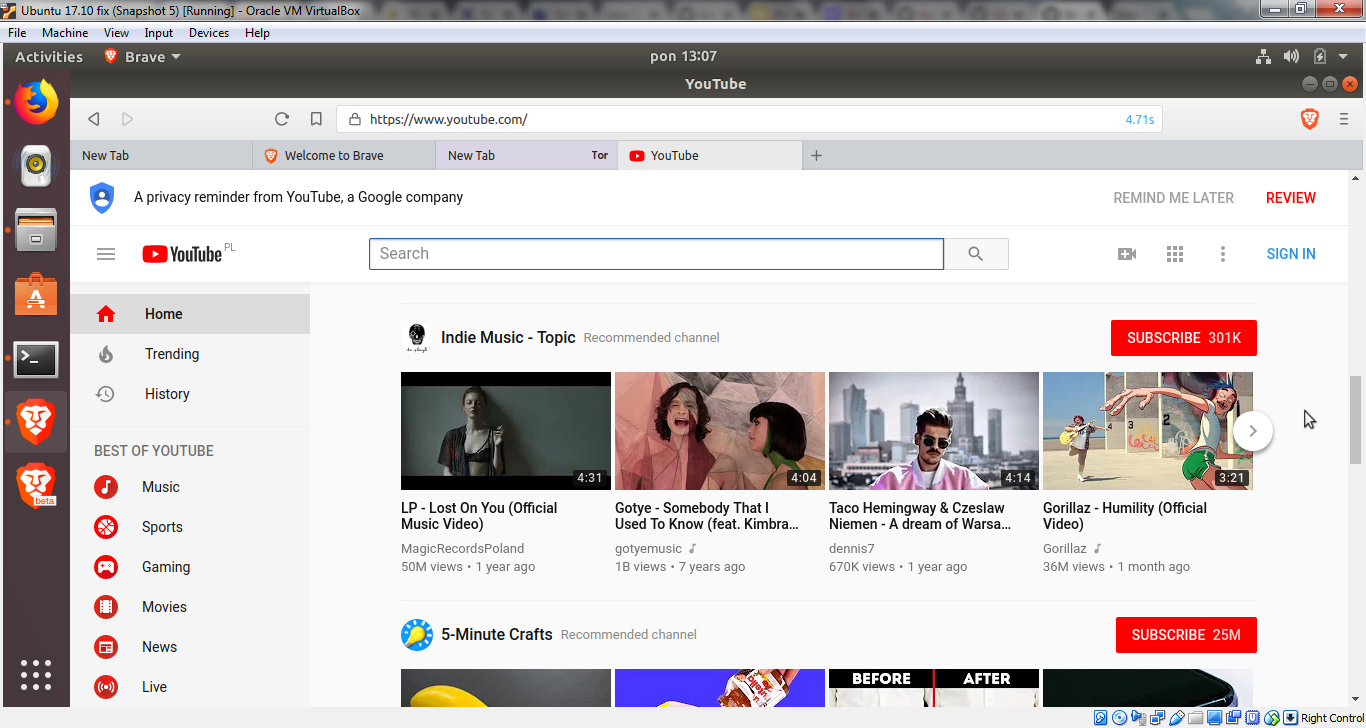This screenshot has width=1366, height=728.
Task: Subscribe to 5-Minute Crafts
Action: pos(1186,635)
